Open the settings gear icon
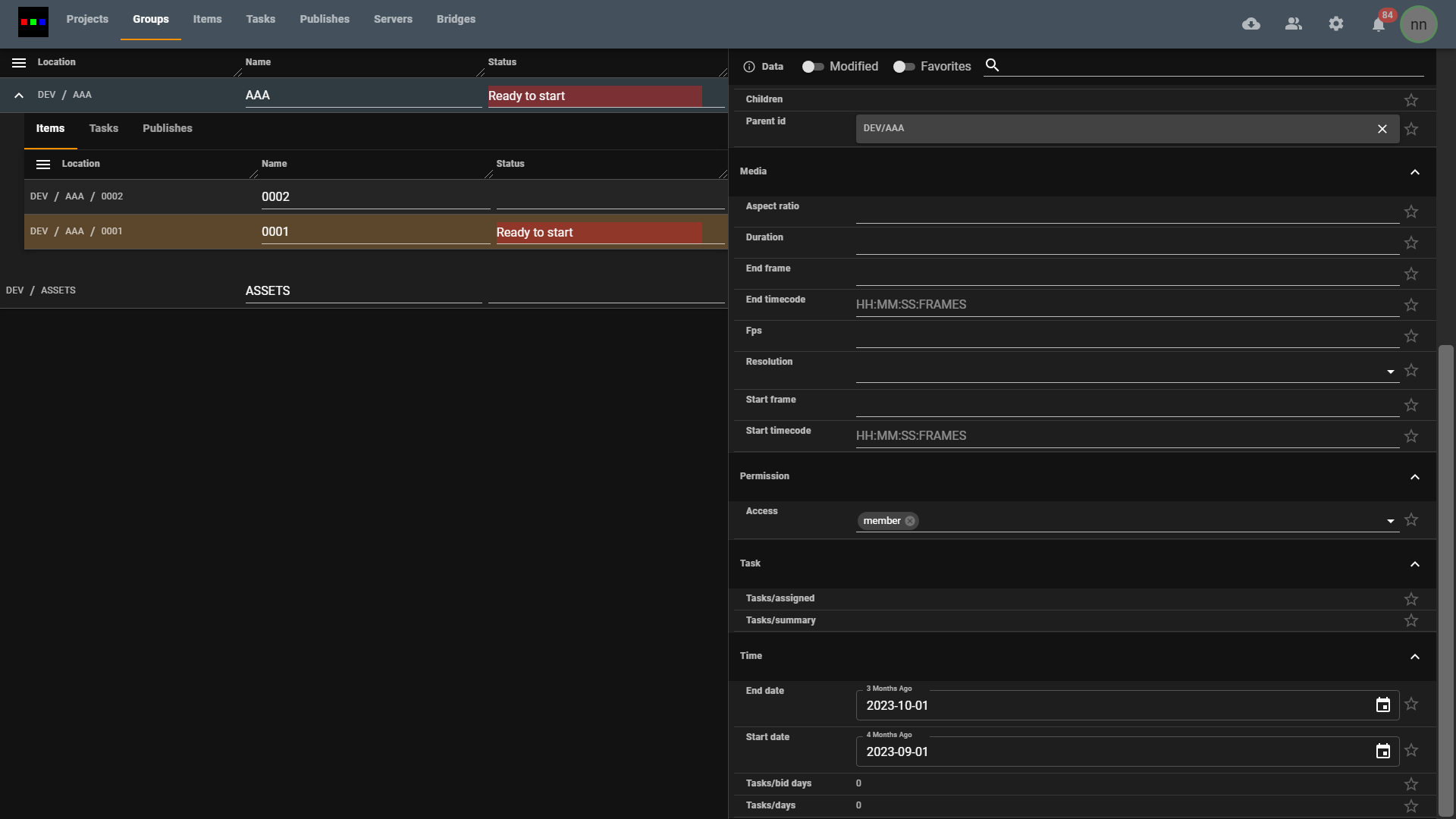Screen dimensions: 1456x819 coord(1336,24)
